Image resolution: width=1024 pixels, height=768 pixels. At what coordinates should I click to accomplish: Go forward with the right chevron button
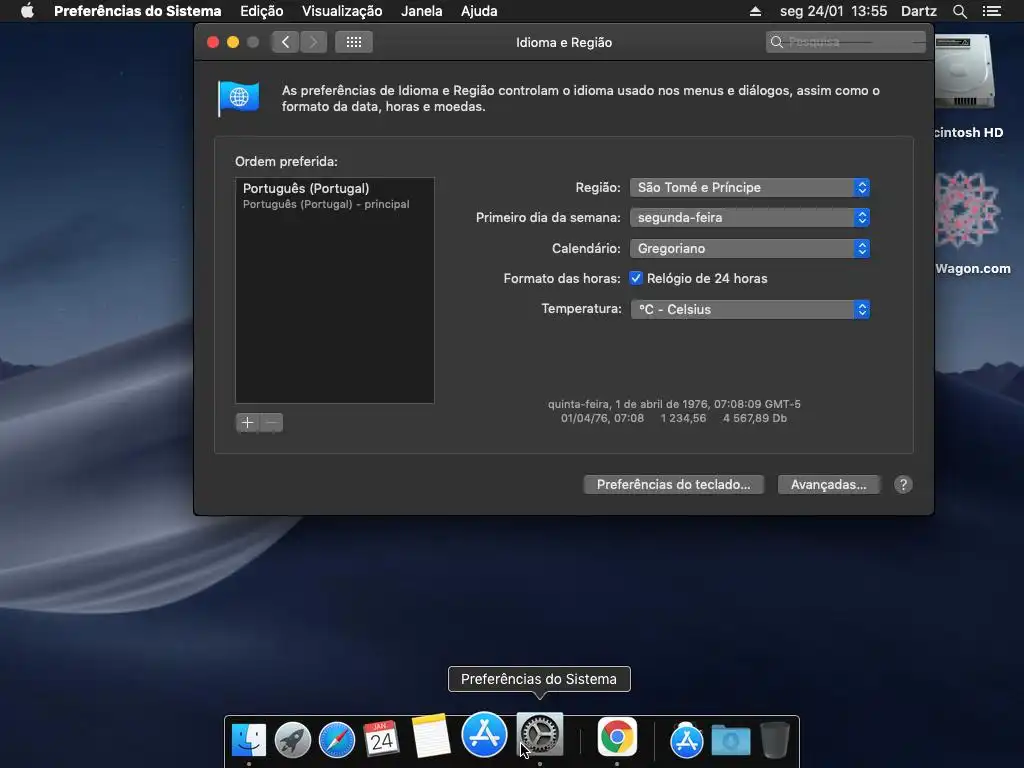click(x=313, y=42)
